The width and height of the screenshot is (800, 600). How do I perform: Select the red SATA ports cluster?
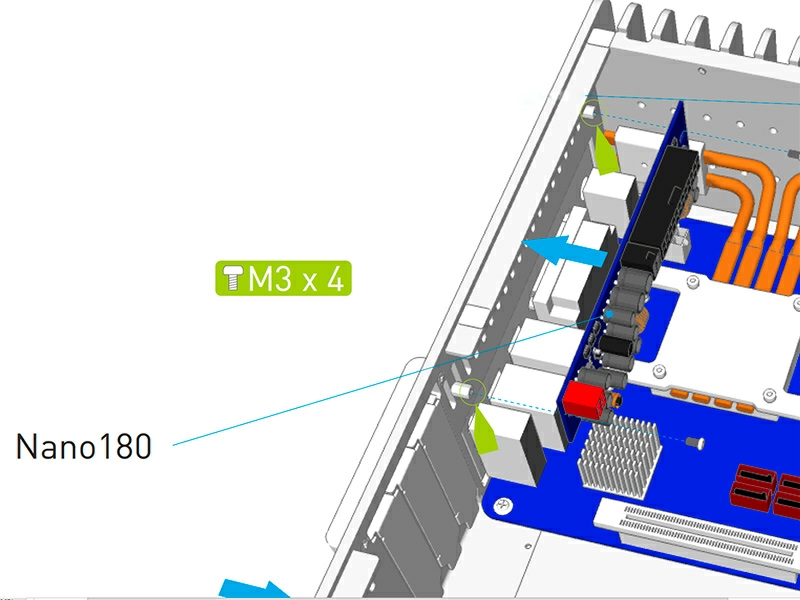765,490
